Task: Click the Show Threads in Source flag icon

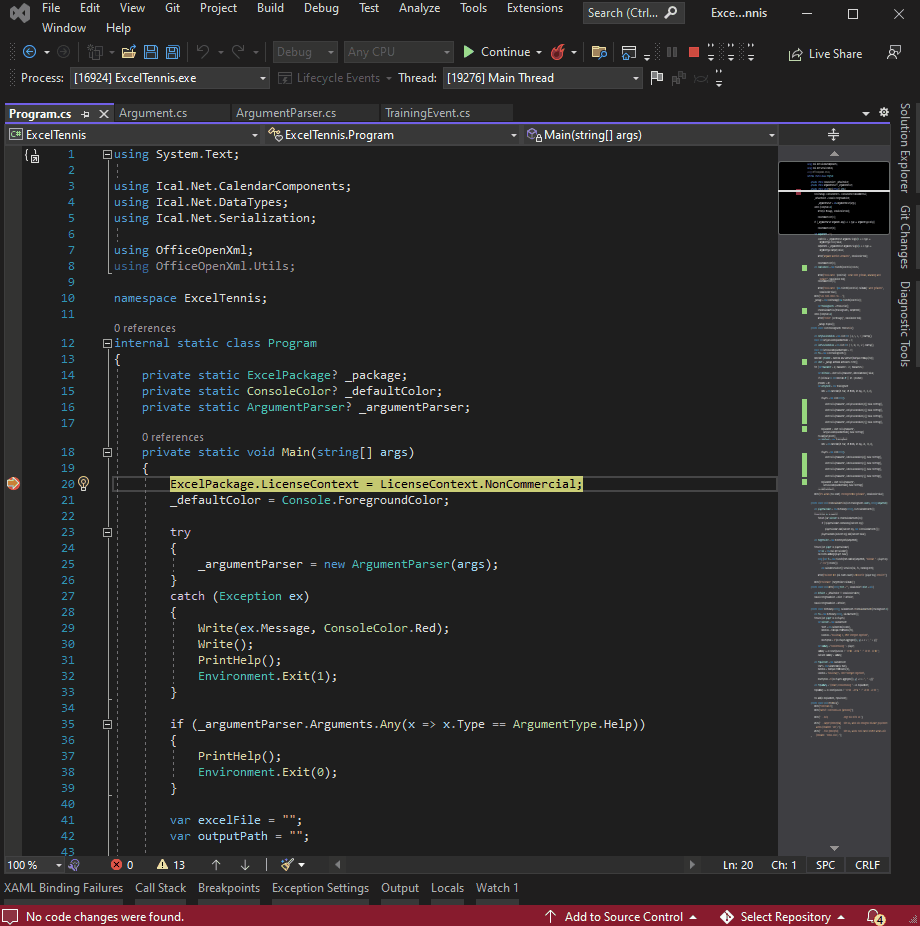Action: [657, 77]
